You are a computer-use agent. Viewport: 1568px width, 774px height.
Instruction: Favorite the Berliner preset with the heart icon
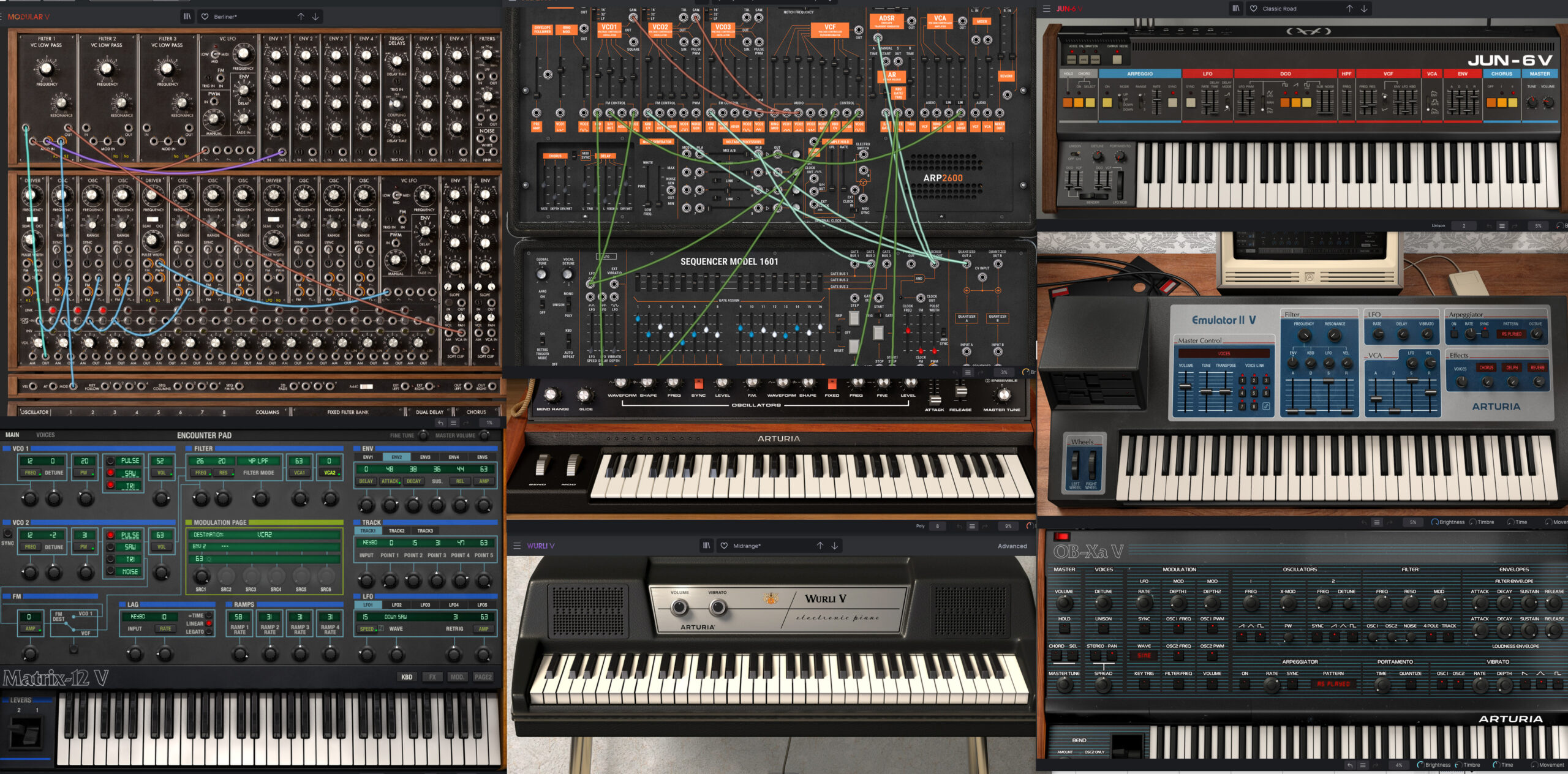[205, 17]
